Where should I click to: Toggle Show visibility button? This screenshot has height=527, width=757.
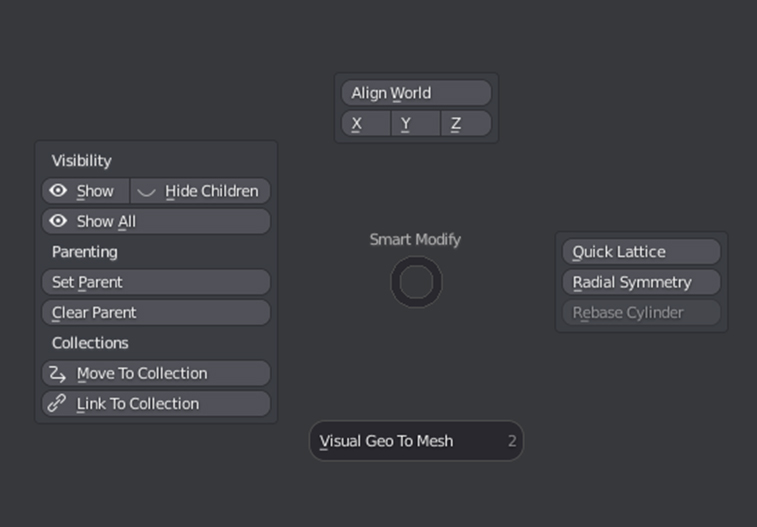coord(86,191)
